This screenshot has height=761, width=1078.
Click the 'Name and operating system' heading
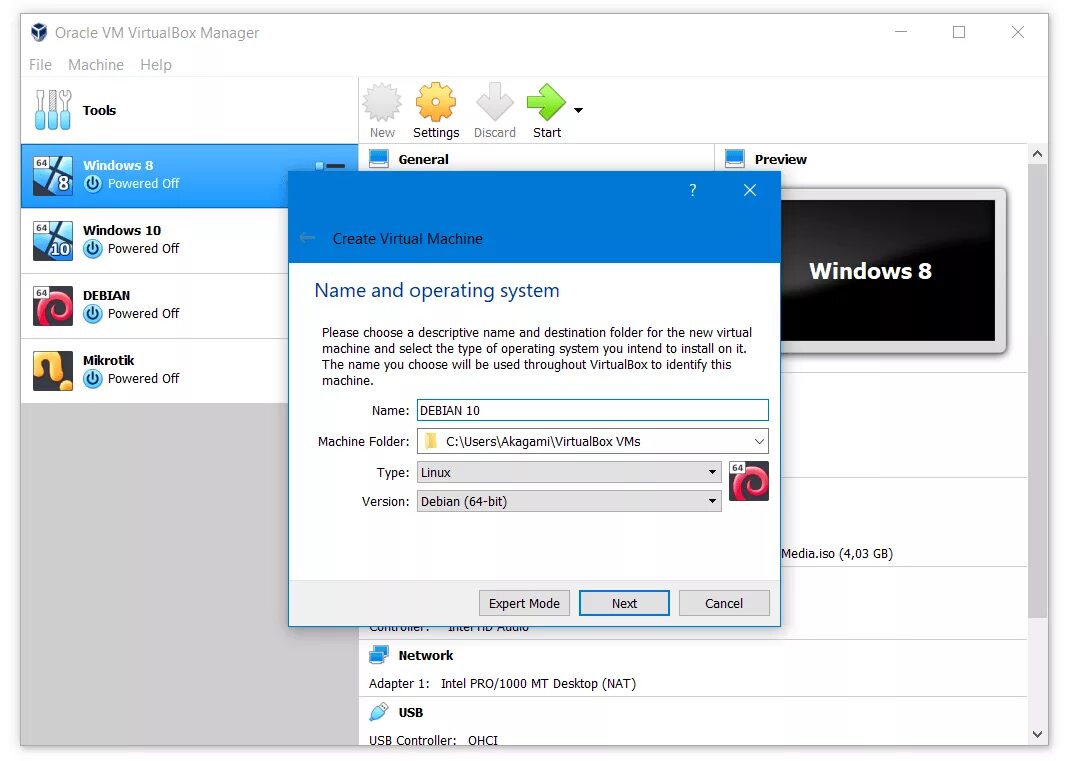[x=437, y=291]
